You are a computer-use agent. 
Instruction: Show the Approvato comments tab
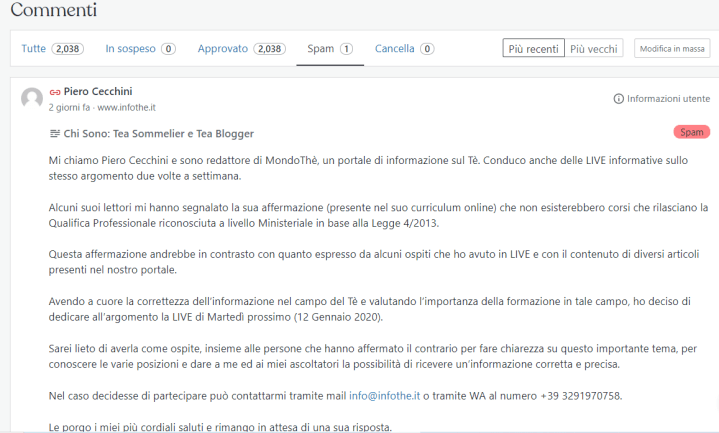click(x=241, y=48)
